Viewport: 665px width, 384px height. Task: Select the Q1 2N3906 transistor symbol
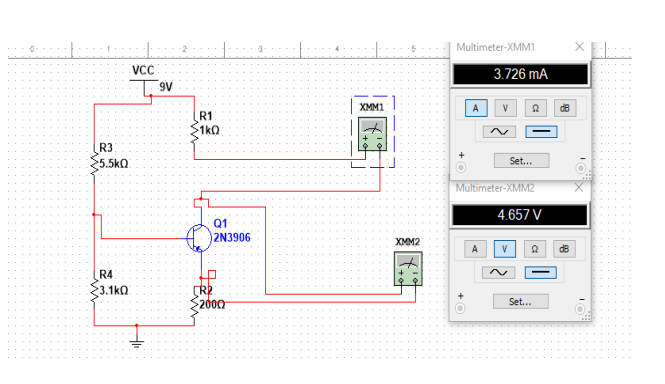click(198, 238)
